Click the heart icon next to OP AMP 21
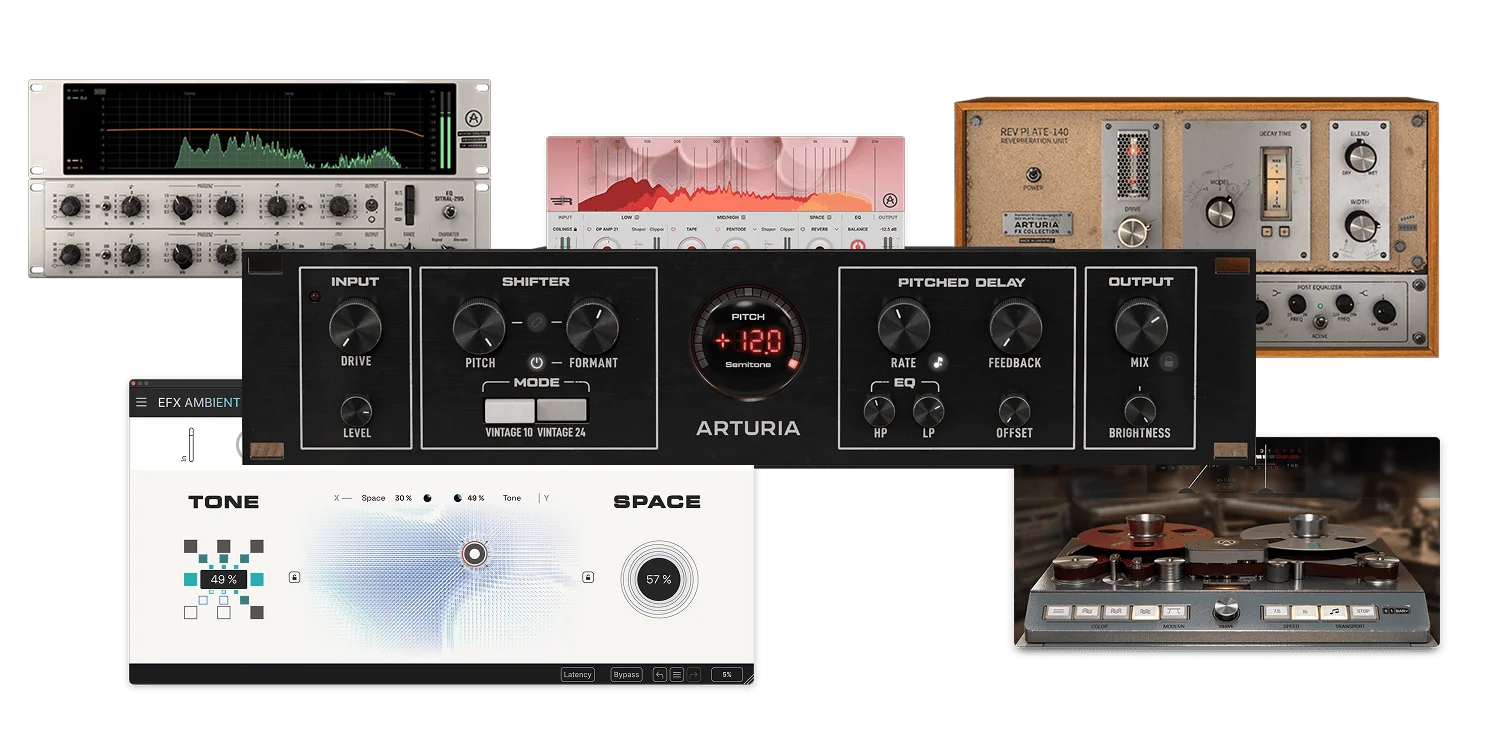 click(590, 230)
